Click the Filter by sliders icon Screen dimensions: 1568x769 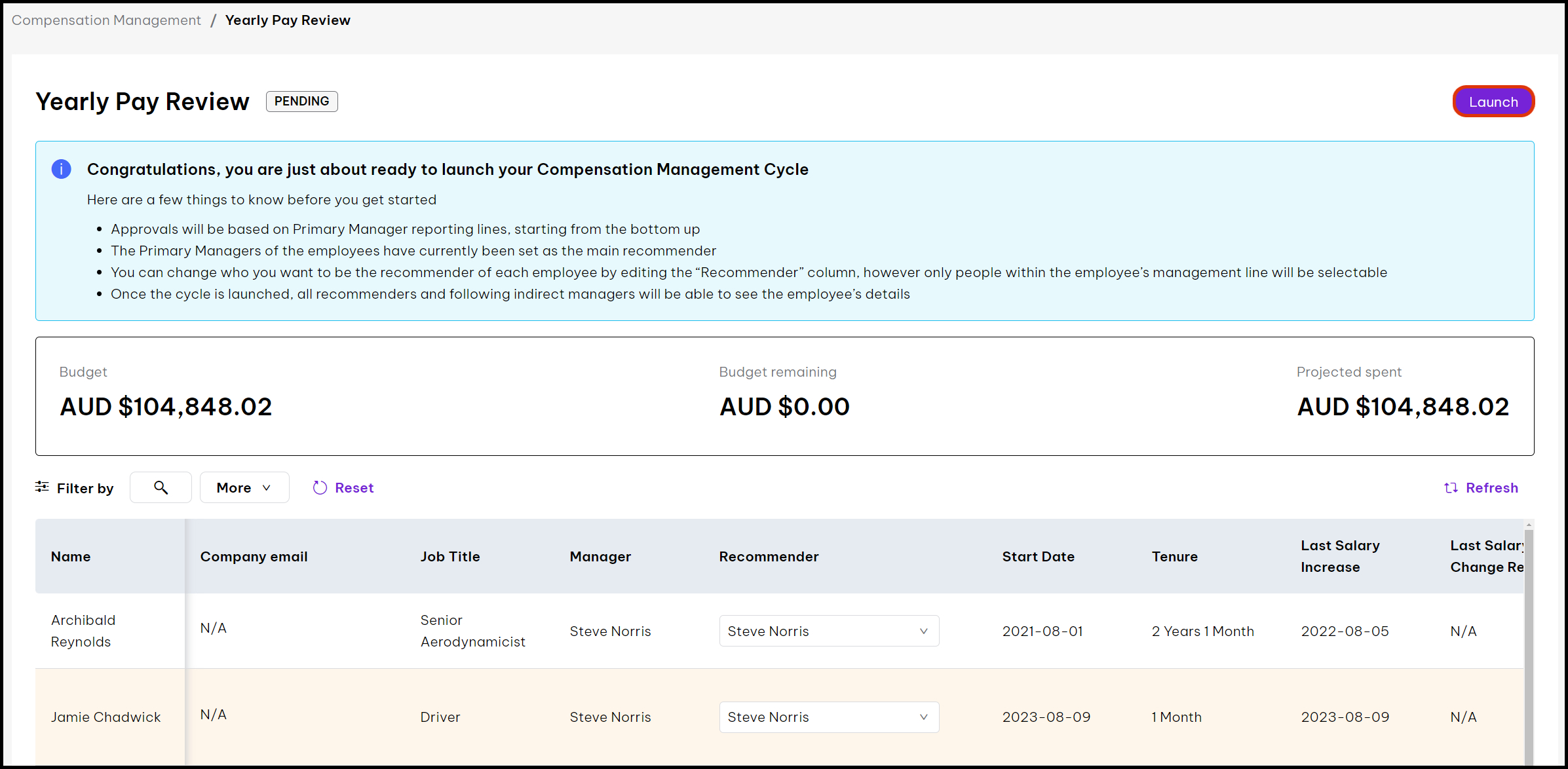point(42,487)
